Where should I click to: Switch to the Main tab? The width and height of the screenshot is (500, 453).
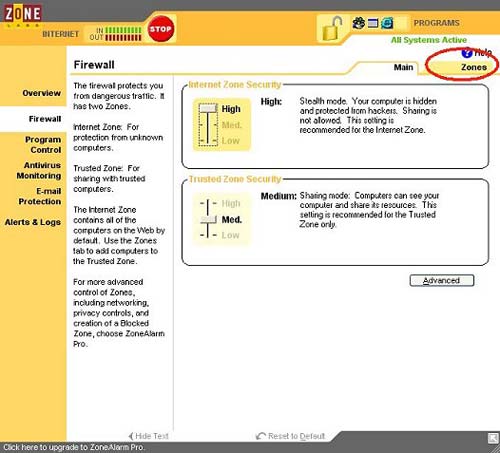pos(403,67)
